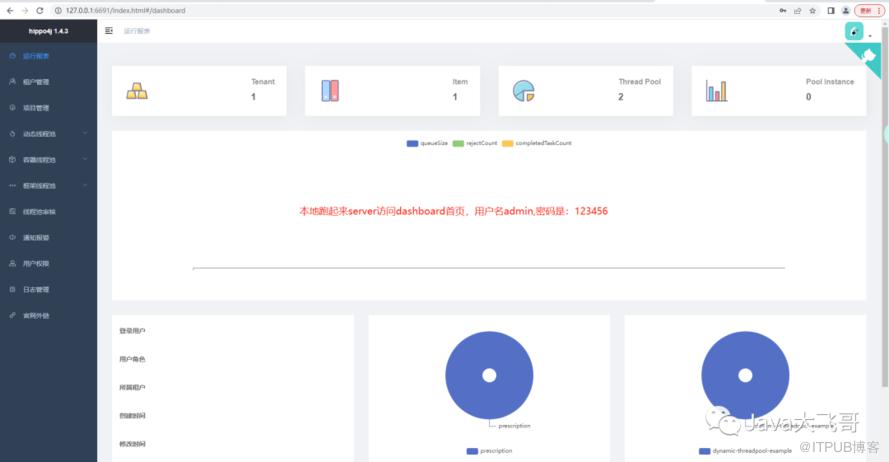Expand the 框架线程池 sidebar submenu
The height and width of the screenshot is (462, 889).
coord(48,185)
